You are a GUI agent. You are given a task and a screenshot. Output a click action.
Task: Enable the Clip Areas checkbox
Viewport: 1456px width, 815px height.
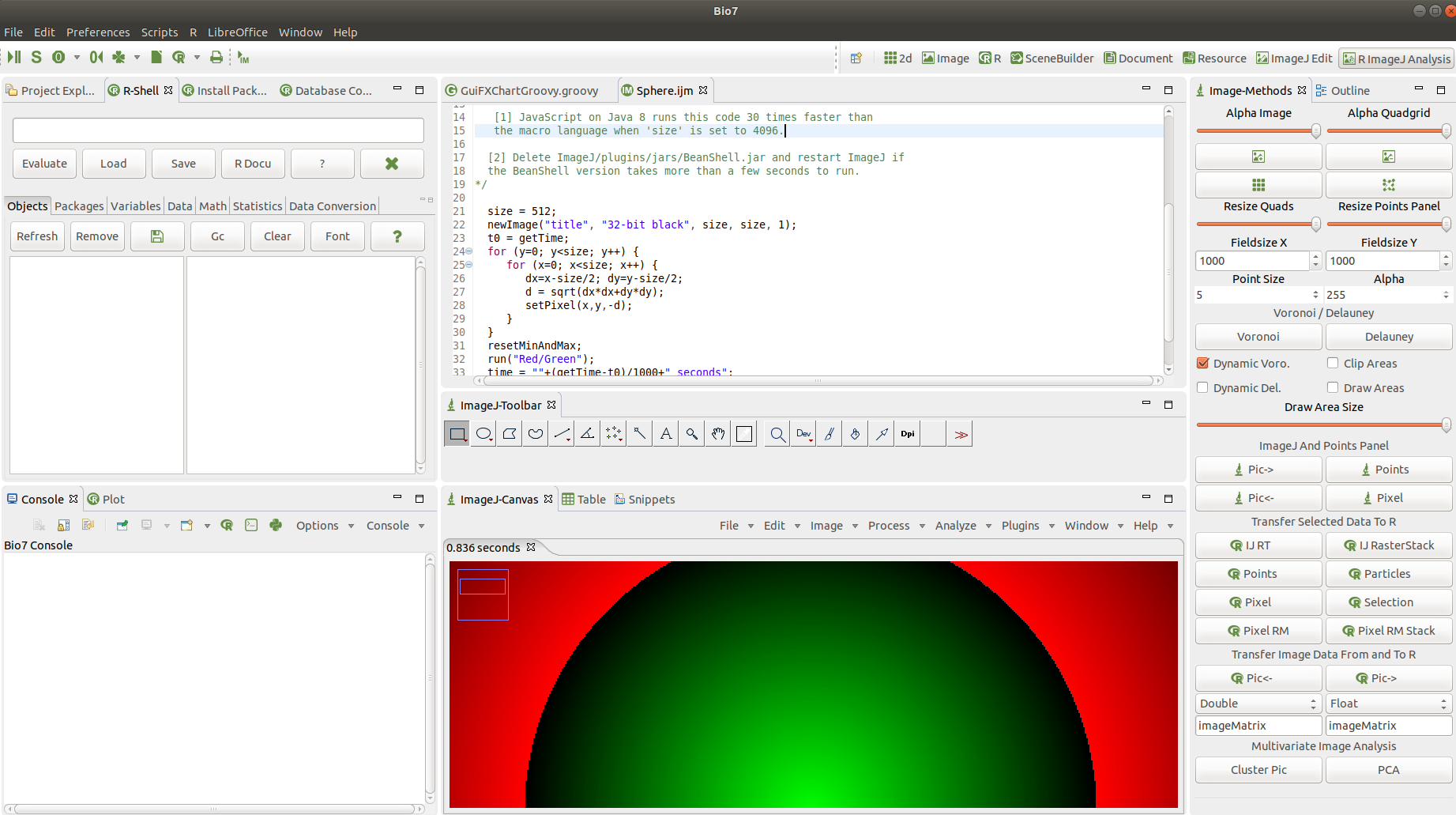click(1333, 363)
